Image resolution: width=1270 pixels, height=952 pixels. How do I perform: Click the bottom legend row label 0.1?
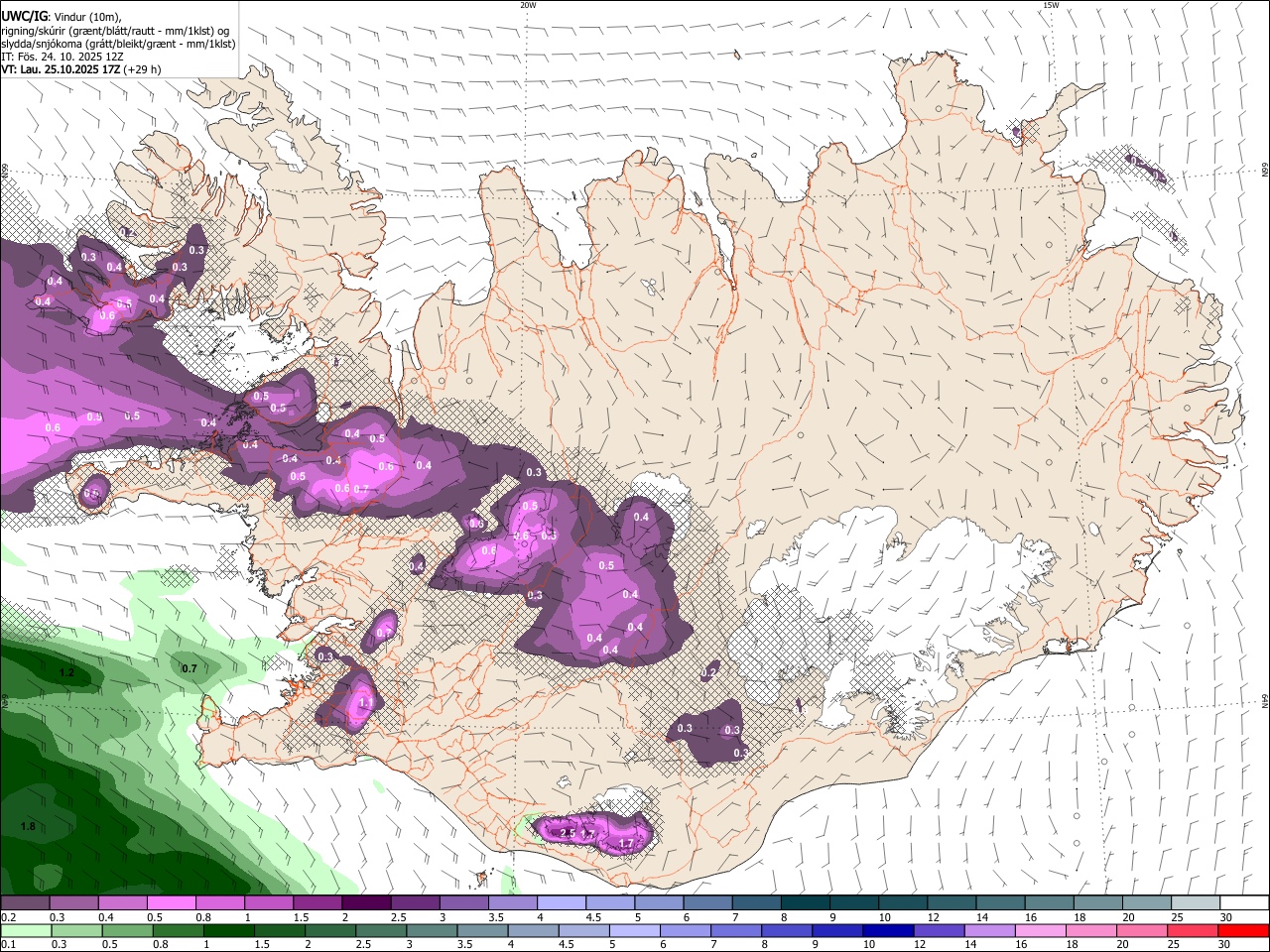[x=8, y=945]
